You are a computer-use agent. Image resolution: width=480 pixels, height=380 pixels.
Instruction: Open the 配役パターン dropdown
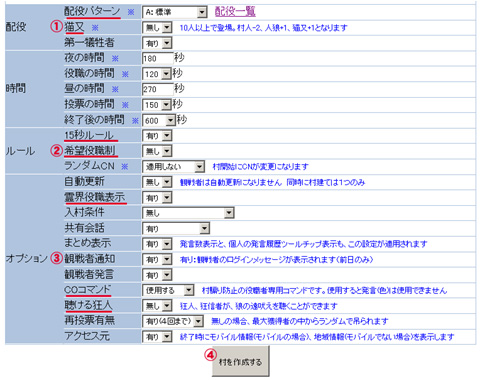[175, 12]
